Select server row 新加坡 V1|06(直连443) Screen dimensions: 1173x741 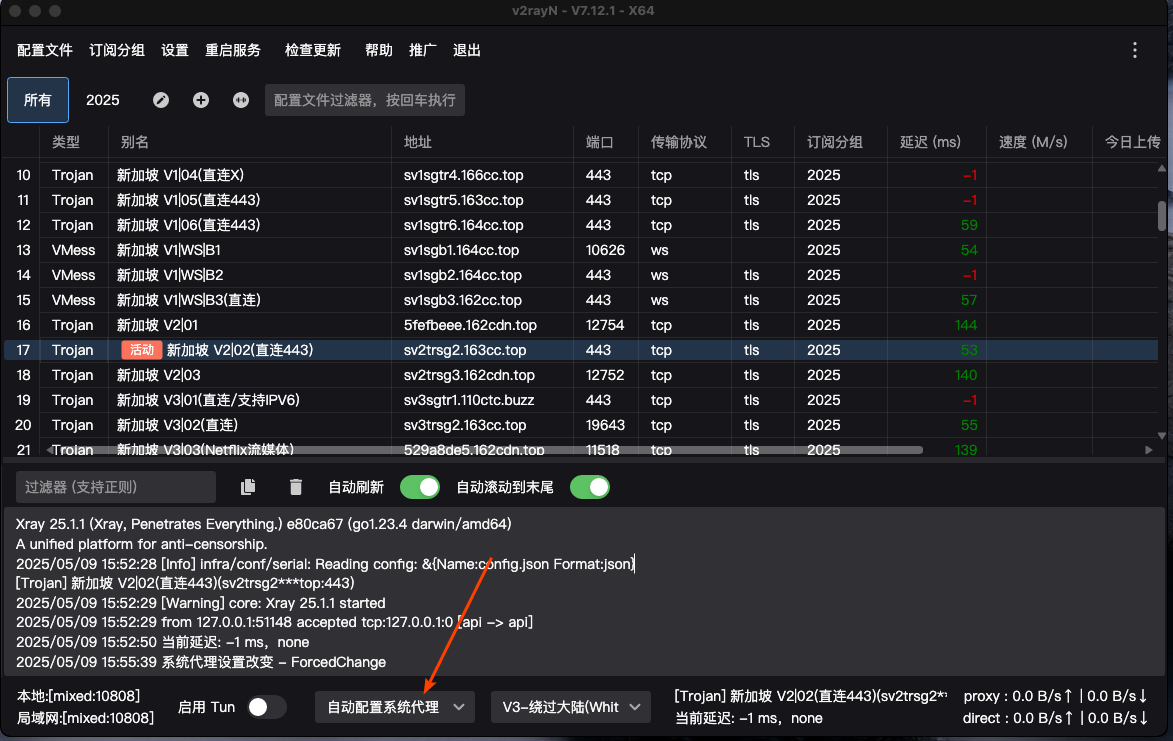point(581,225)
